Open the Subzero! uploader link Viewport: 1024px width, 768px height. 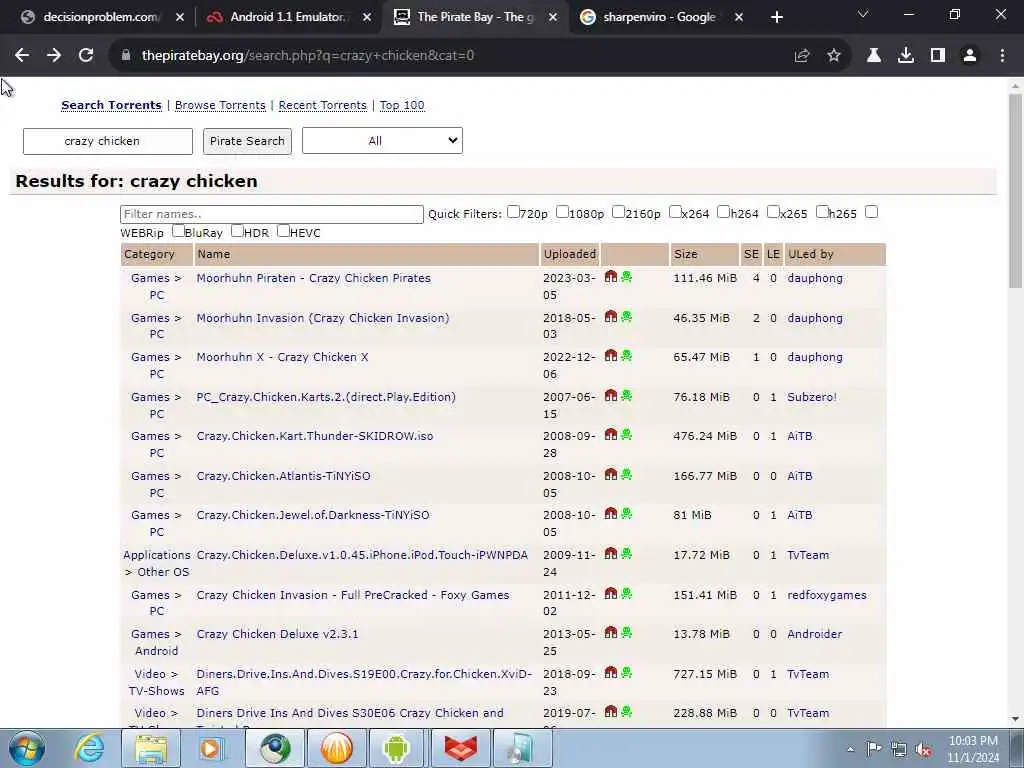click(x=812, y=397)
